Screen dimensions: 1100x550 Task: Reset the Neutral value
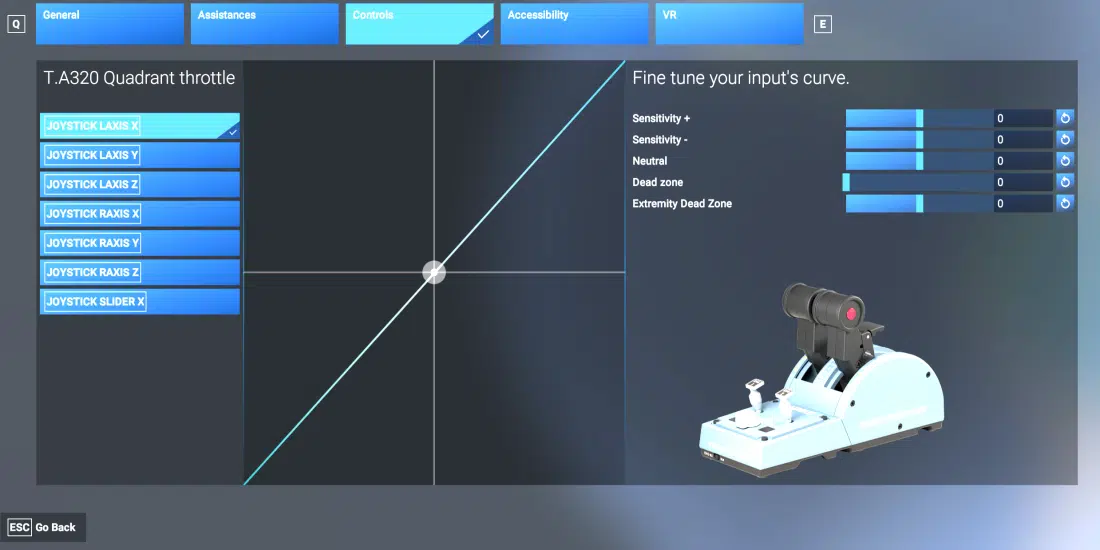click(x=1065, y=161)
